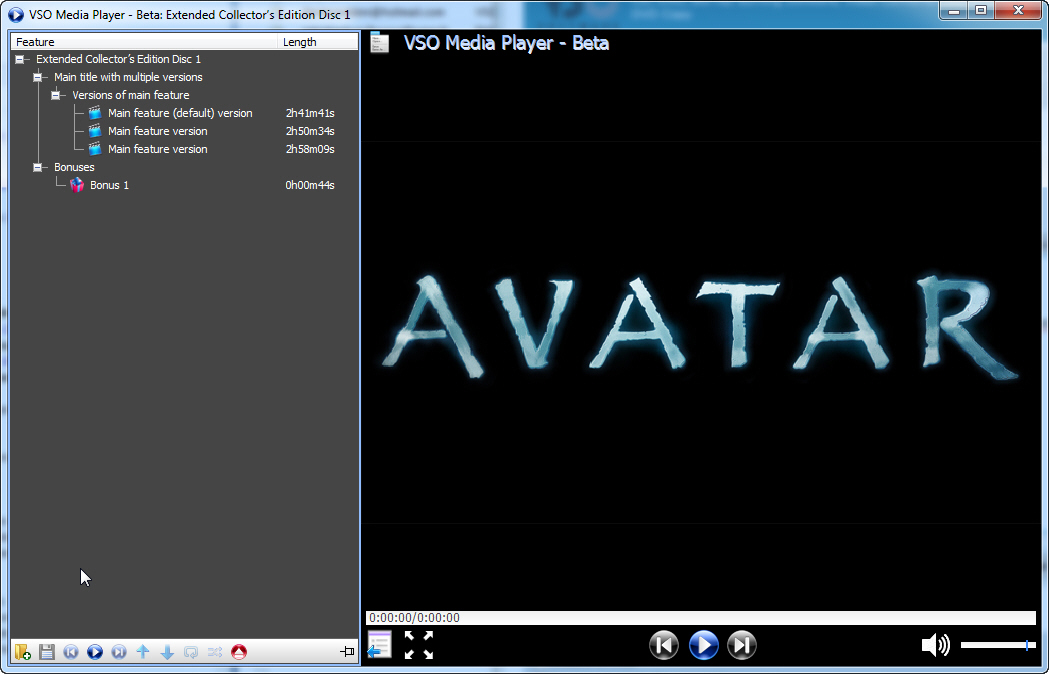The width and height of the screenshot is (1049, 674).
Task: Start playback with the large blue Play button
Action: pos(703,645)
